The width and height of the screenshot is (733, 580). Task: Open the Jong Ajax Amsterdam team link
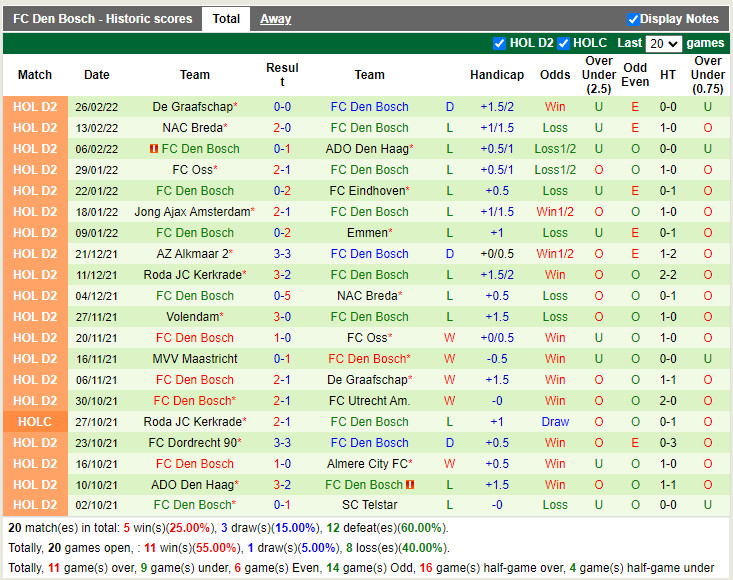pyautogui.click(x=191, y=212)
